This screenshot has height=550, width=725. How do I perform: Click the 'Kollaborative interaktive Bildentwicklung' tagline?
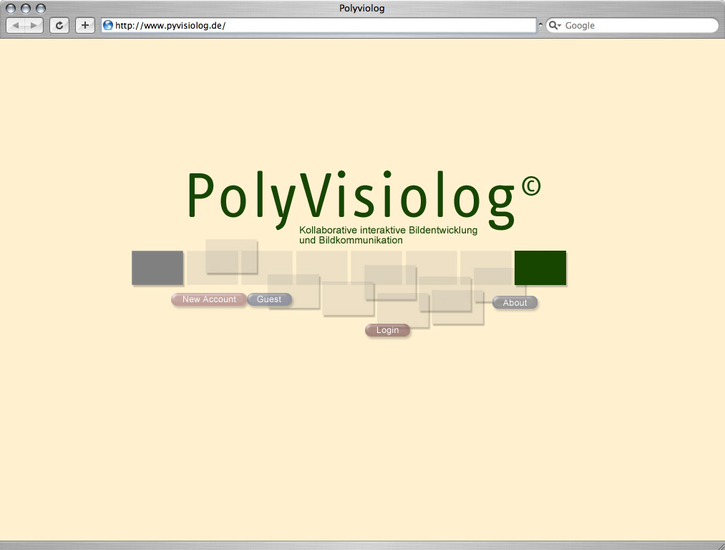388,230
